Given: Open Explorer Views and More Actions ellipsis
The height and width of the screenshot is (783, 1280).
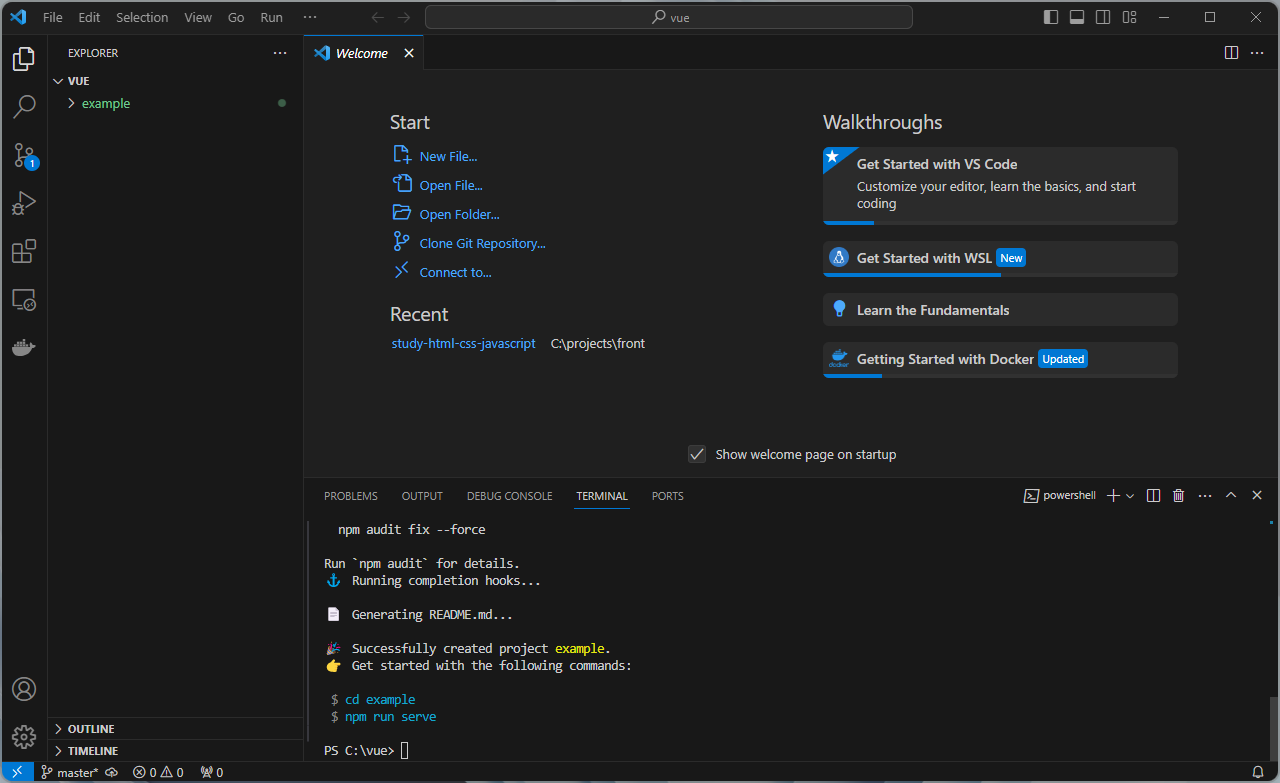Looking at the screenshot, I should 280,53.
